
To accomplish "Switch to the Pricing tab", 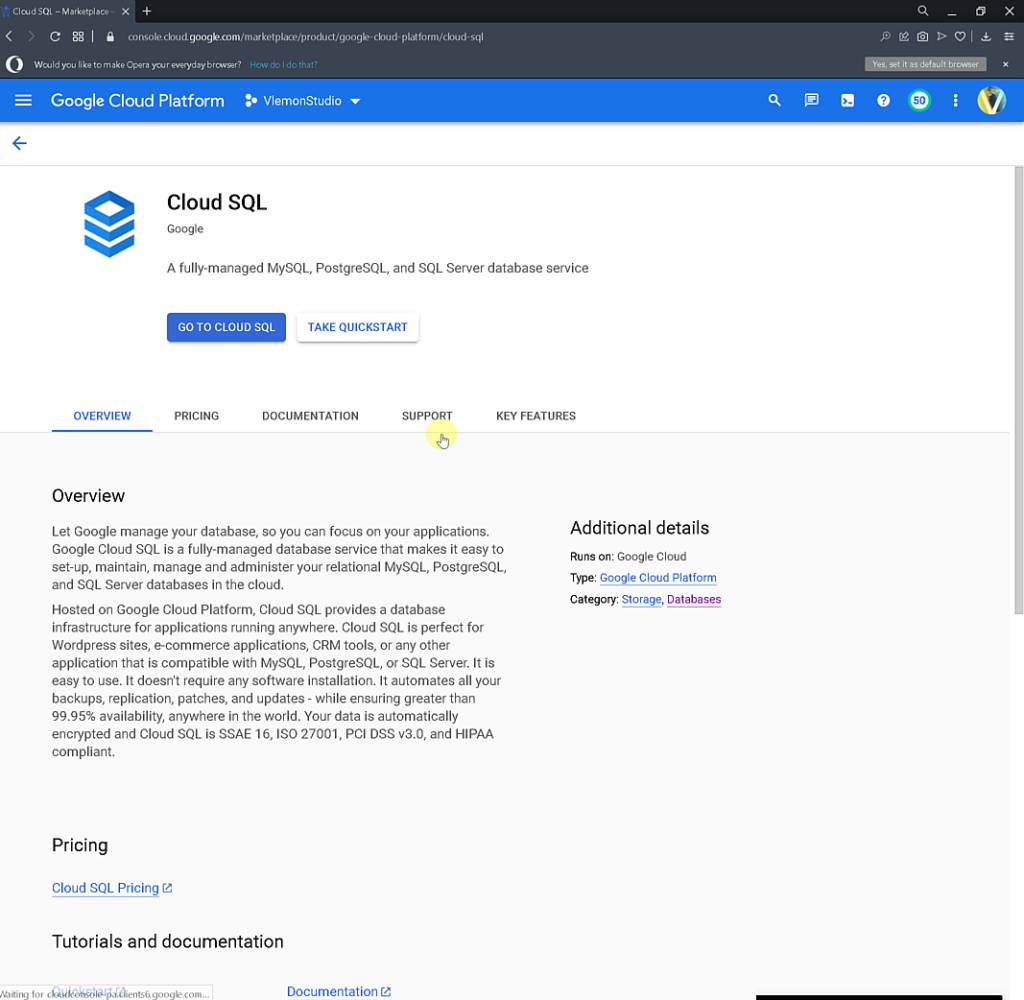I will (x=196, y=416).
